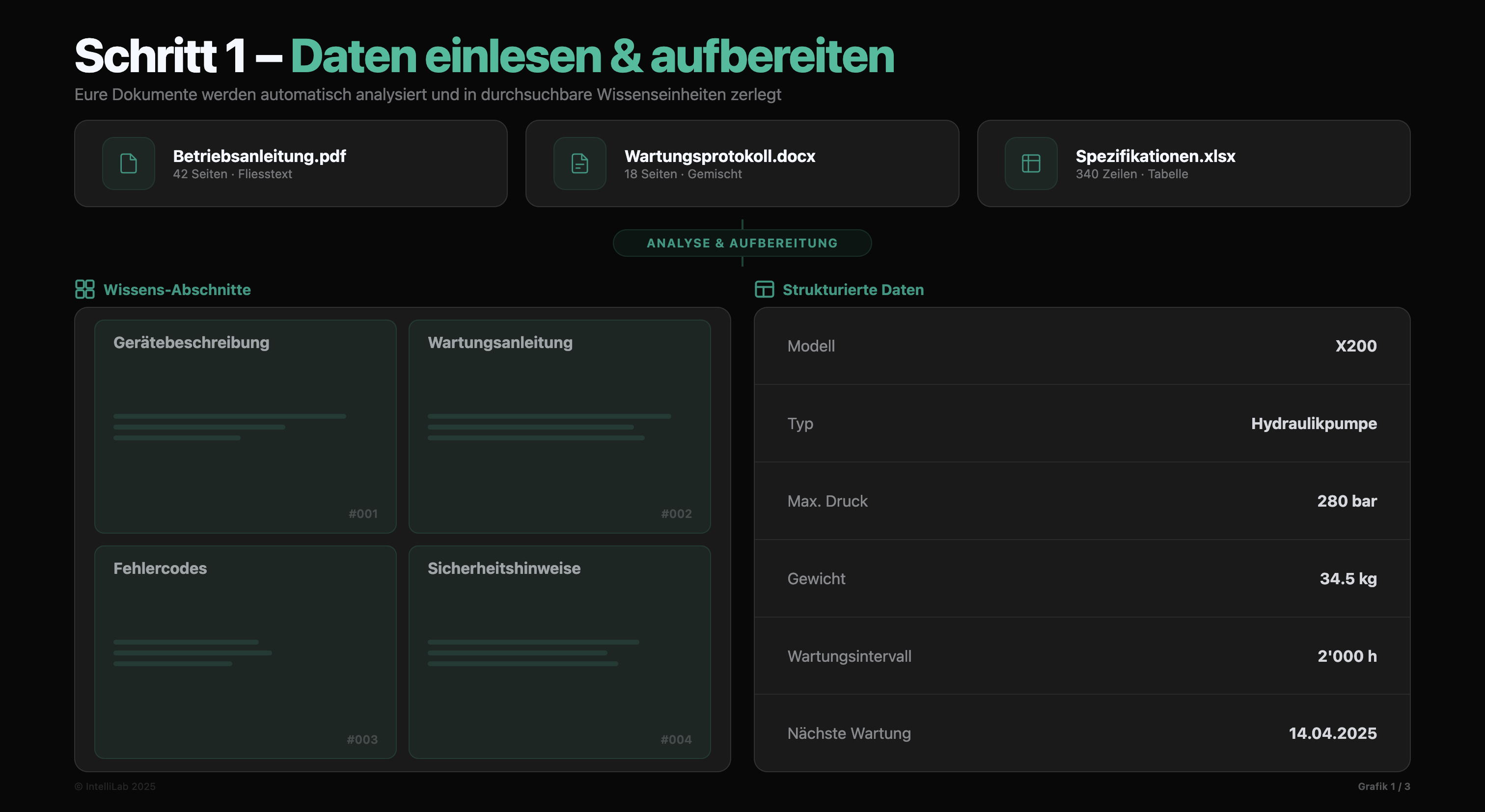Click the Wissens-Abschnitte heading label
The height and width of the screenshot is (812, 1485).
coord(177,289)
